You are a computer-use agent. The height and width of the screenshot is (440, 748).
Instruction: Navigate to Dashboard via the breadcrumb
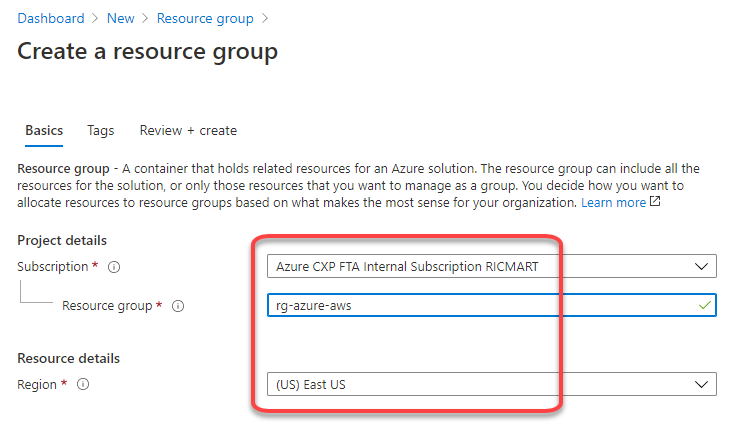coord(51,19)
